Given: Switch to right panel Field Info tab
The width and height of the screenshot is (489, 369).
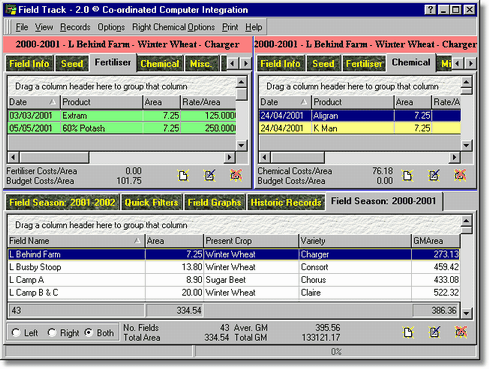Looking at the screenshot, I should (x=280, y=63).
